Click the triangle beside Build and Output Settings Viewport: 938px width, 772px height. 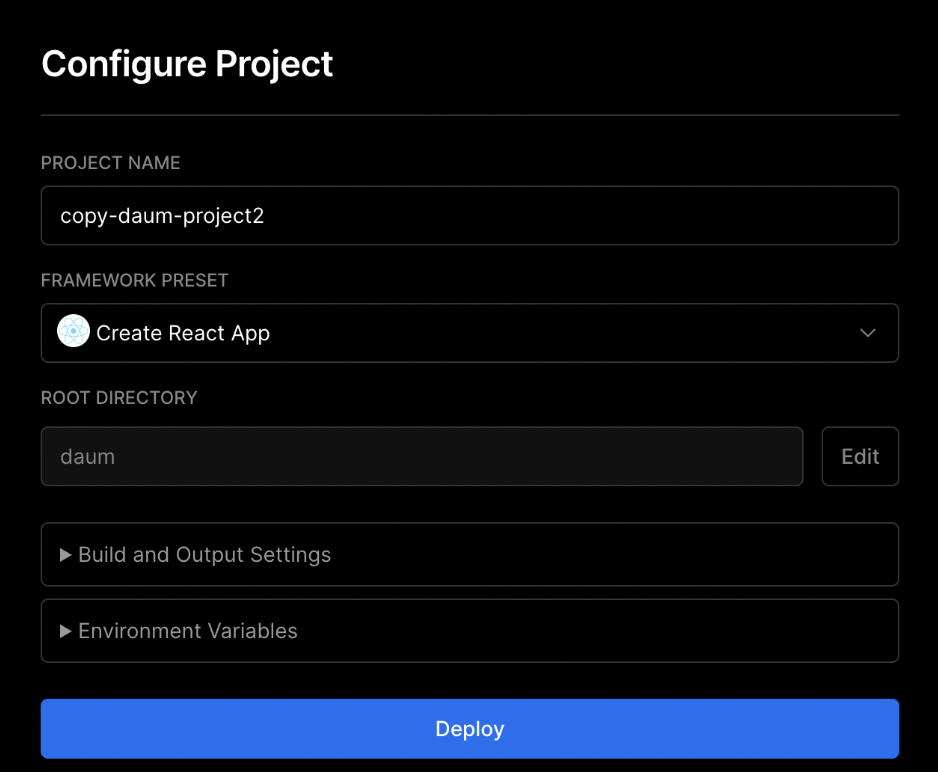tap(65, 555)
